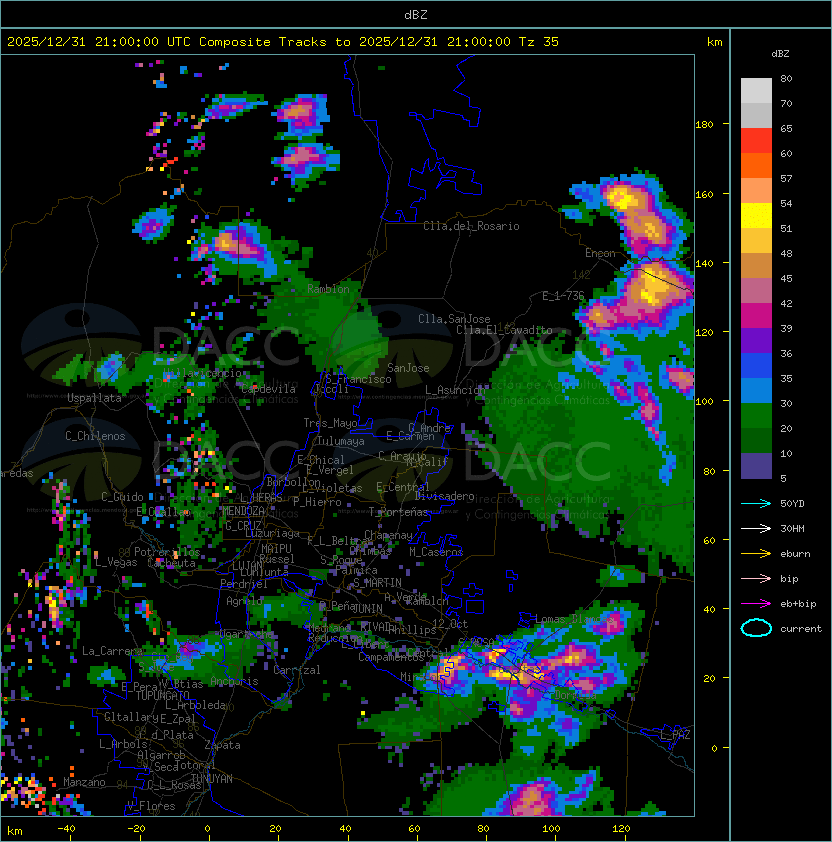Click the 80 dBZ value in legend

click(786, 78)
